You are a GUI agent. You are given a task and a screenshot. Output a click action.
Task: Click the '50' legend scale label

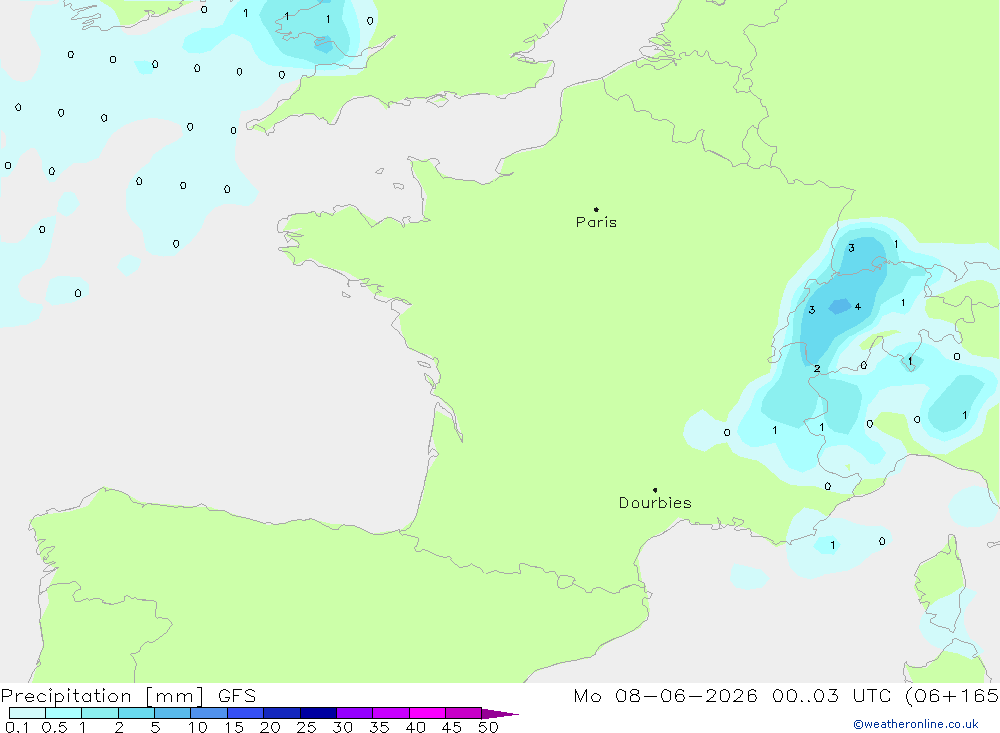tap(488, 727)
